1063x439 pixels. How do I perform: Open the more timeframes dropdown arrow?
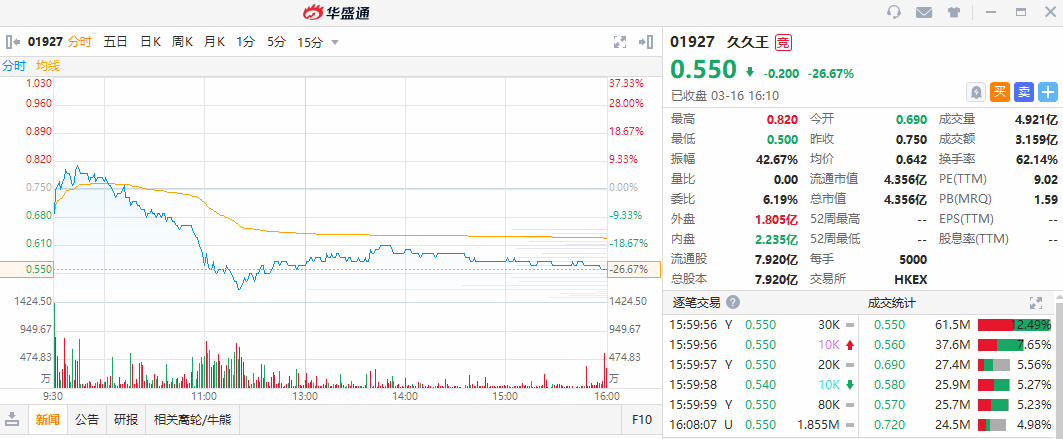(334, 42)
